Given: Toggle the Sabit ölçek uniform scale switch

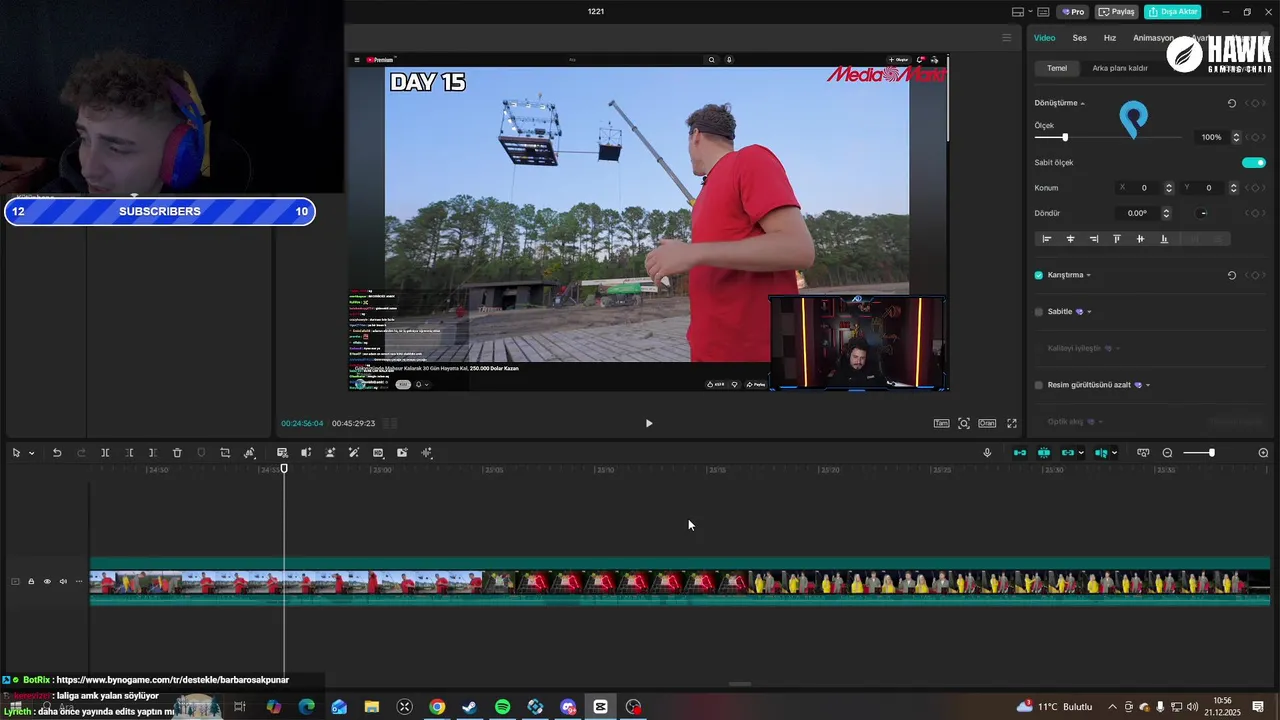Looking at the screenshot, I should [1254, 162].
